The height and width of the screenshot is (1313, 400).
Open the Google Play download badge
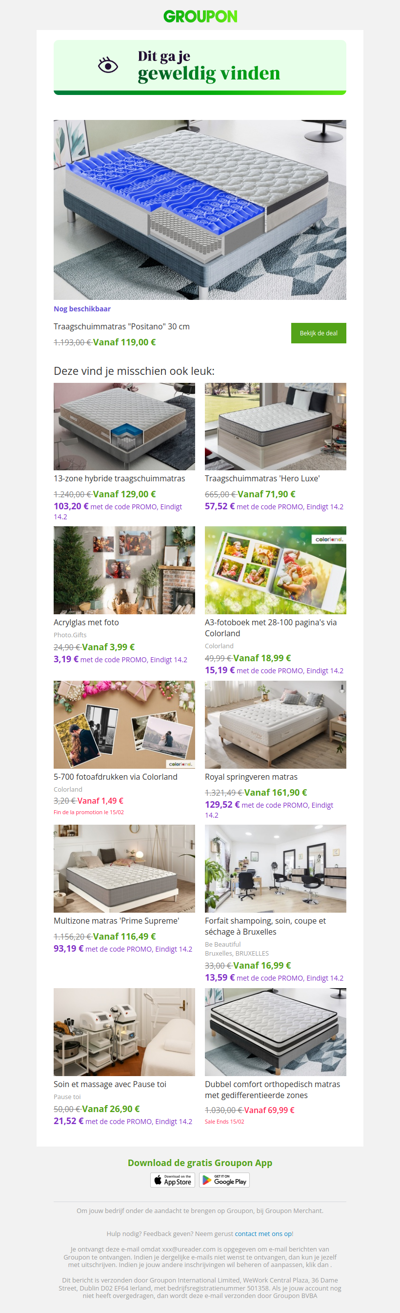[225, 1180]
